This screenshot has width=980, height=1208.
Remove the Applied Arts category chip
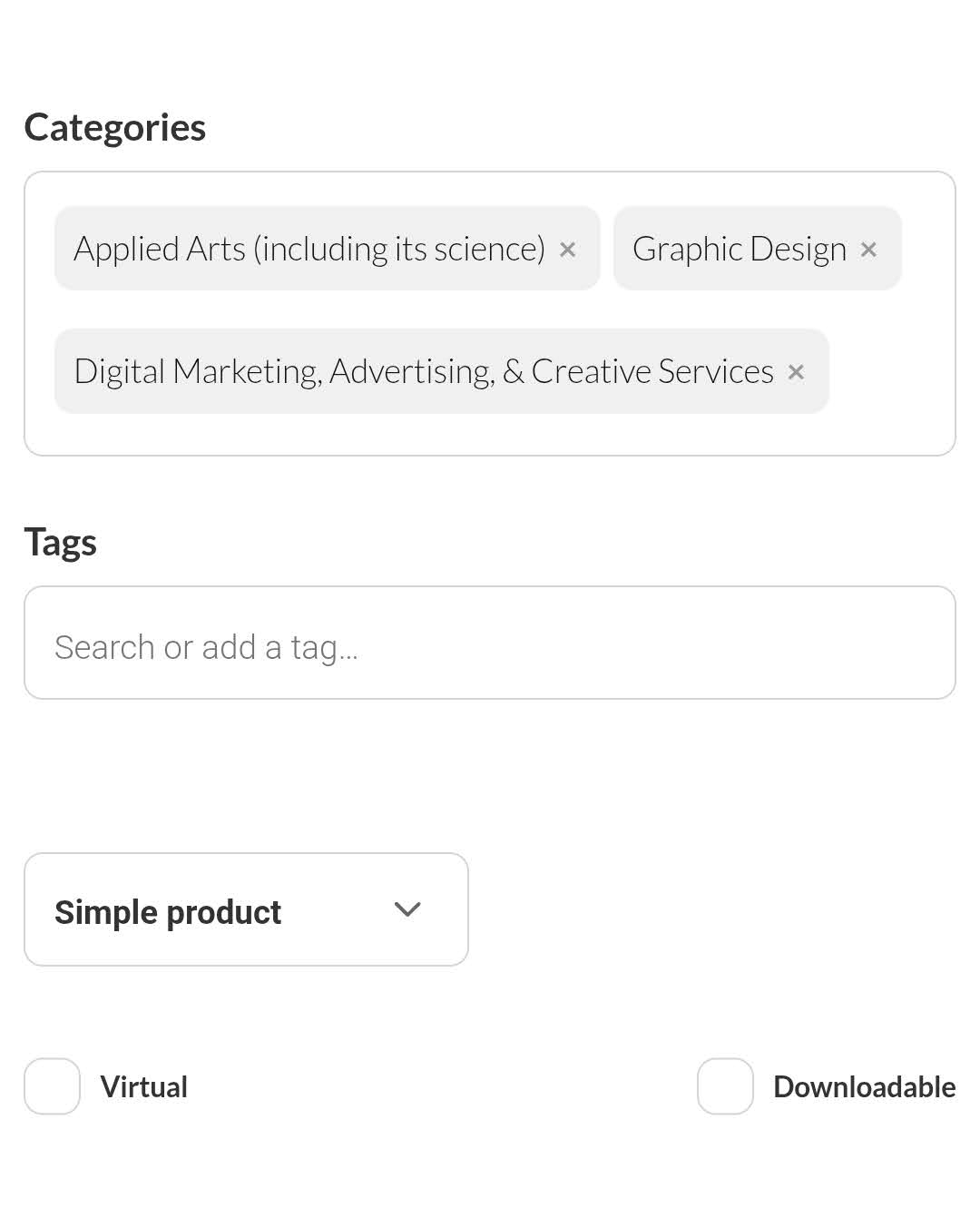[568, 250]
